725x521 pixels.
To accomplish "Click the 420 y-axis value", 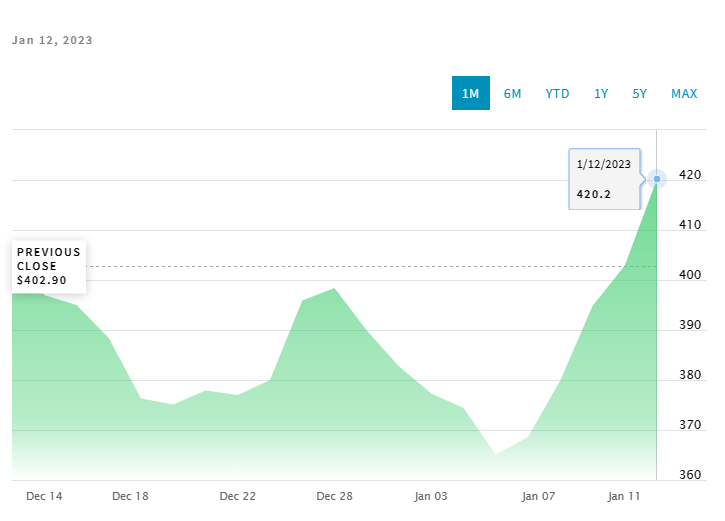I will [689, 175].
